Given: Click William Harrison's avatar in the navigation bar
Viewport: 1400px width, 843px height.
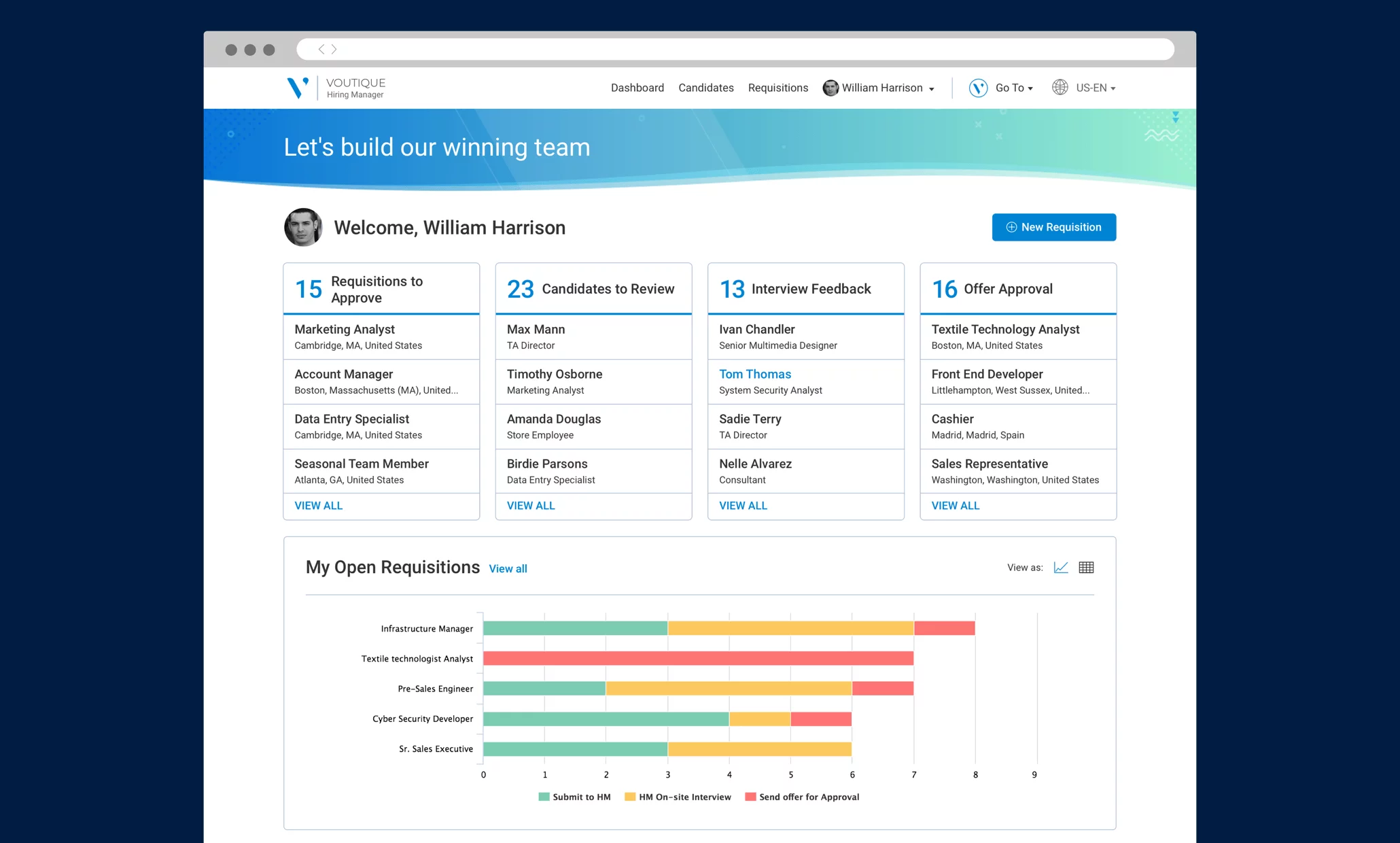Looking at the screenshot, I should click(x=830, y=88).
